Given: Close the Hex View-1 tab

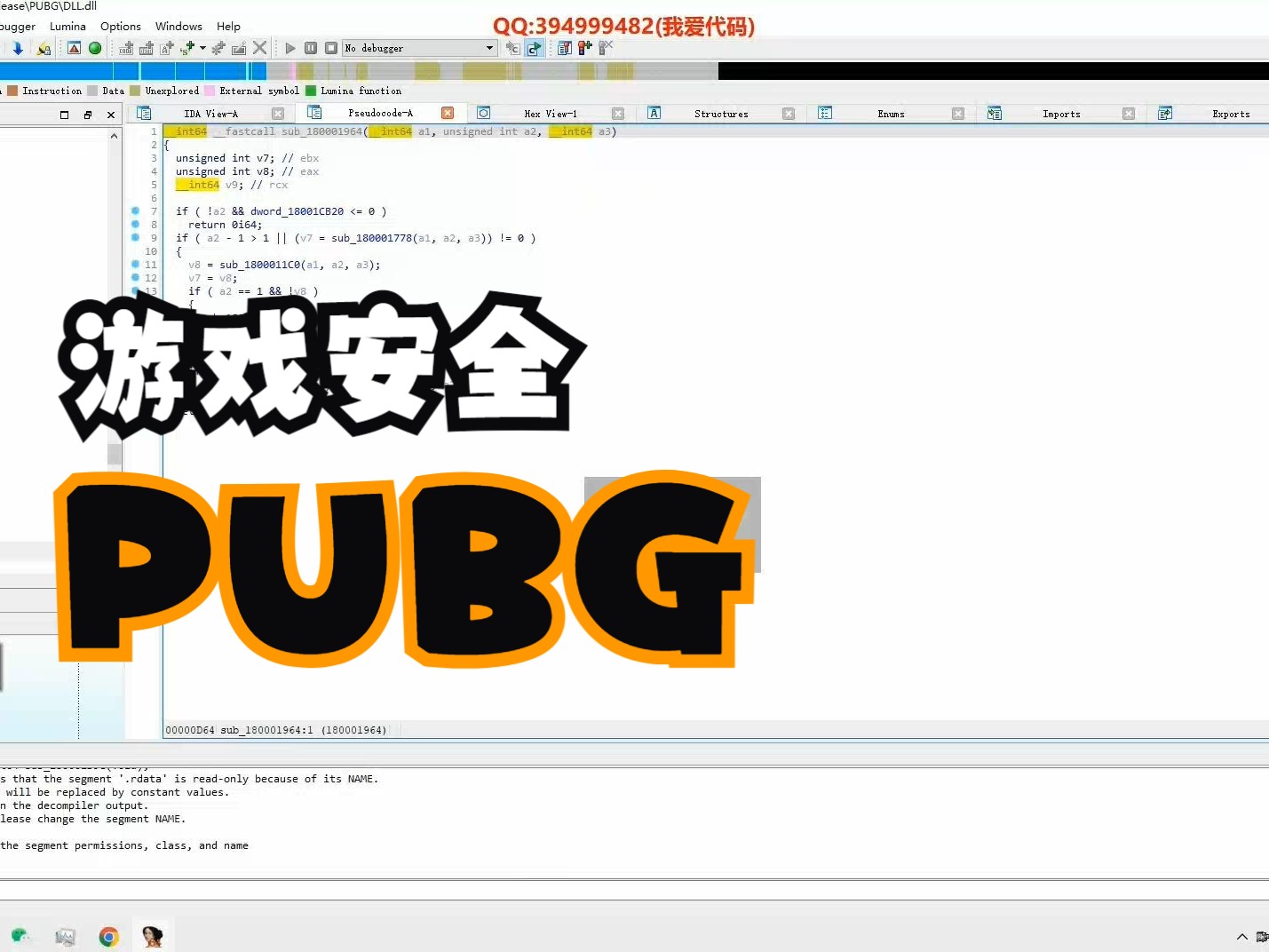Looking at the screenshot, I should pyautogui.click(x=618, y=114).
